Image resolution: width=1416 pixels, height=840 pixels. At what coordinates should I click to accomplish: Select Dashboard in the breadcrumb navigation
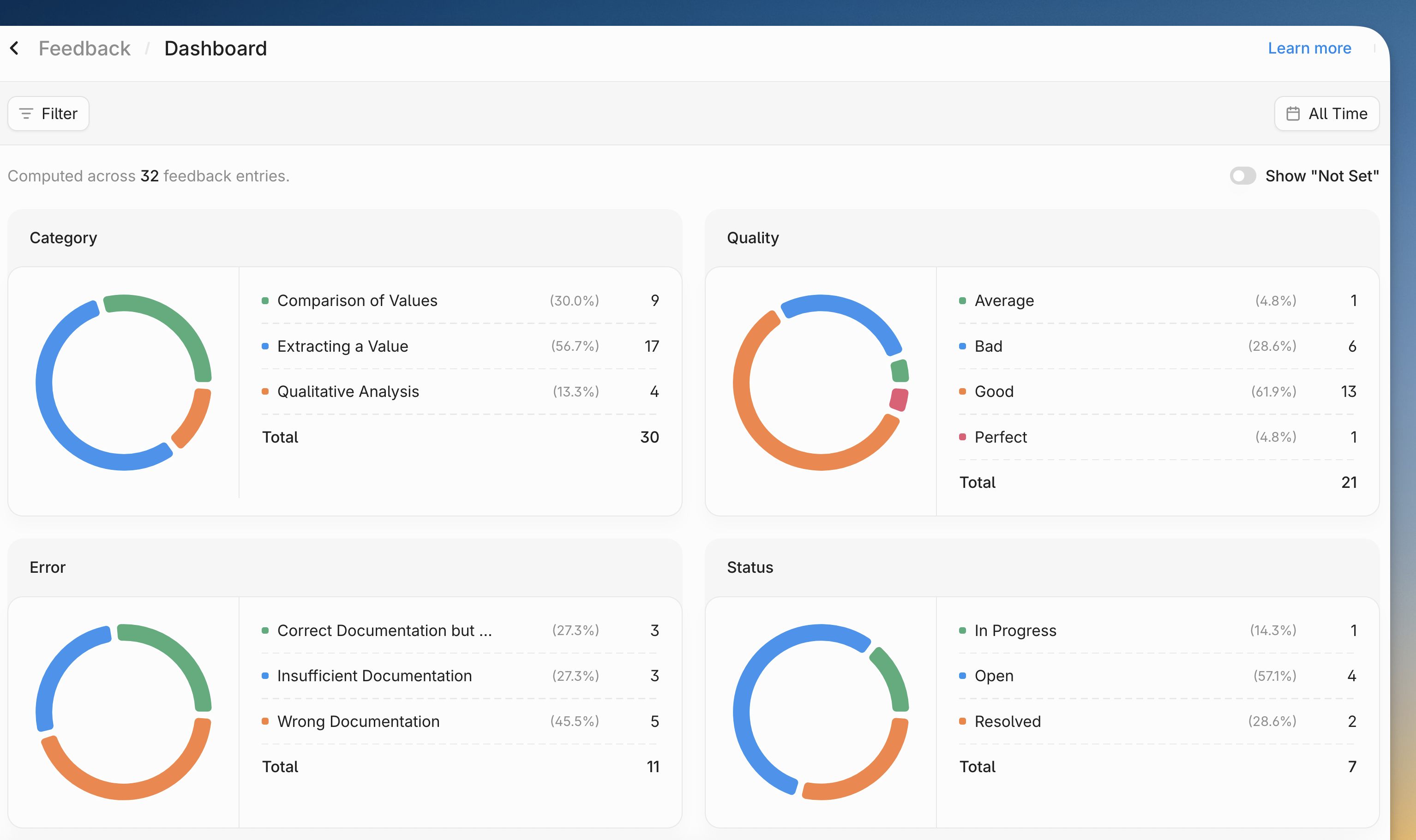click(x=216, y=48)
